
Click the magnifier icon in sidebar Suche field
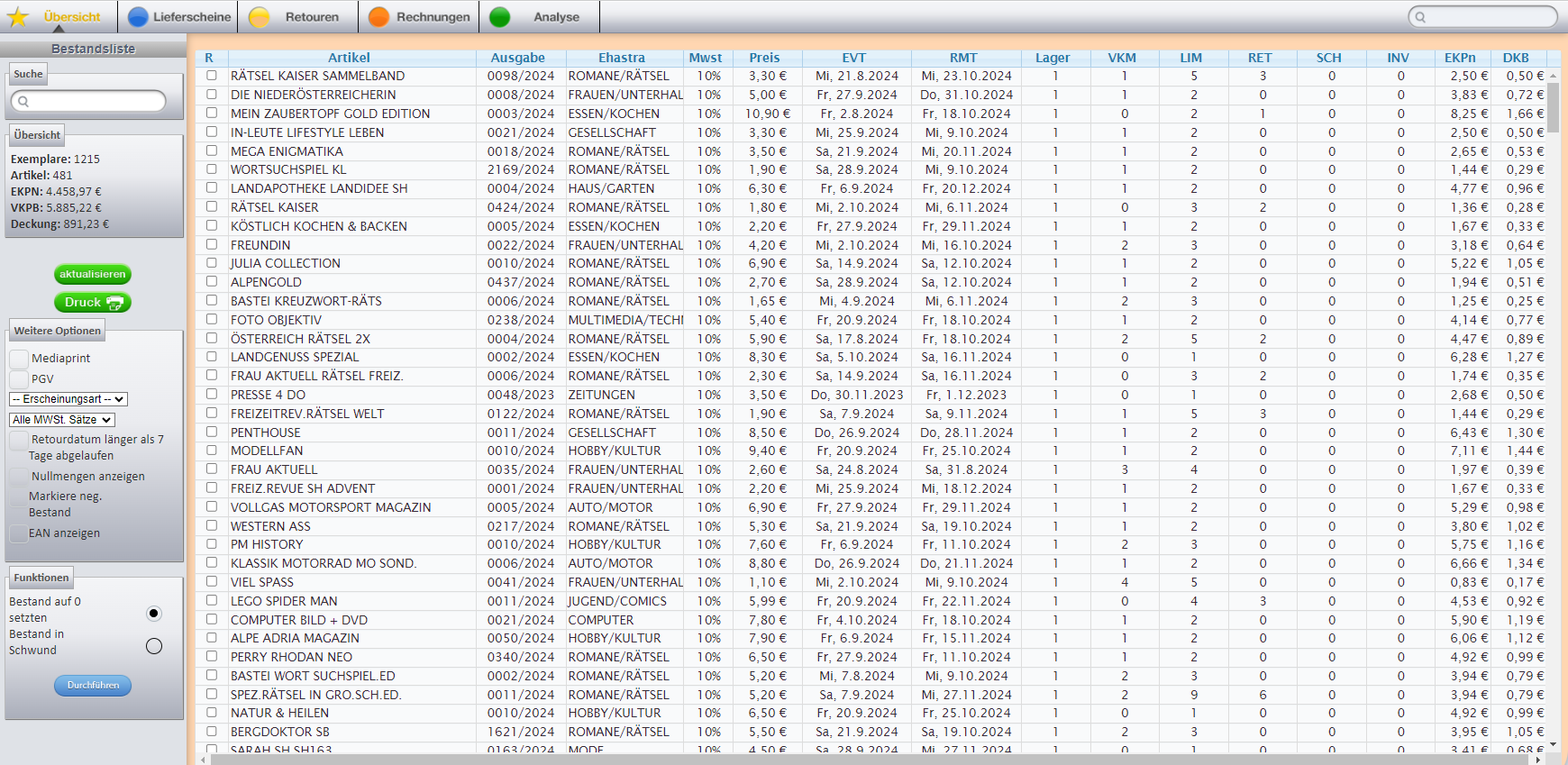pos(23,102)
